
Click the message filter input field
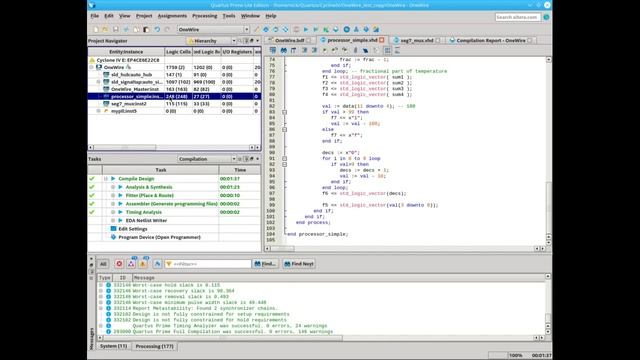(x=209, y=264)
